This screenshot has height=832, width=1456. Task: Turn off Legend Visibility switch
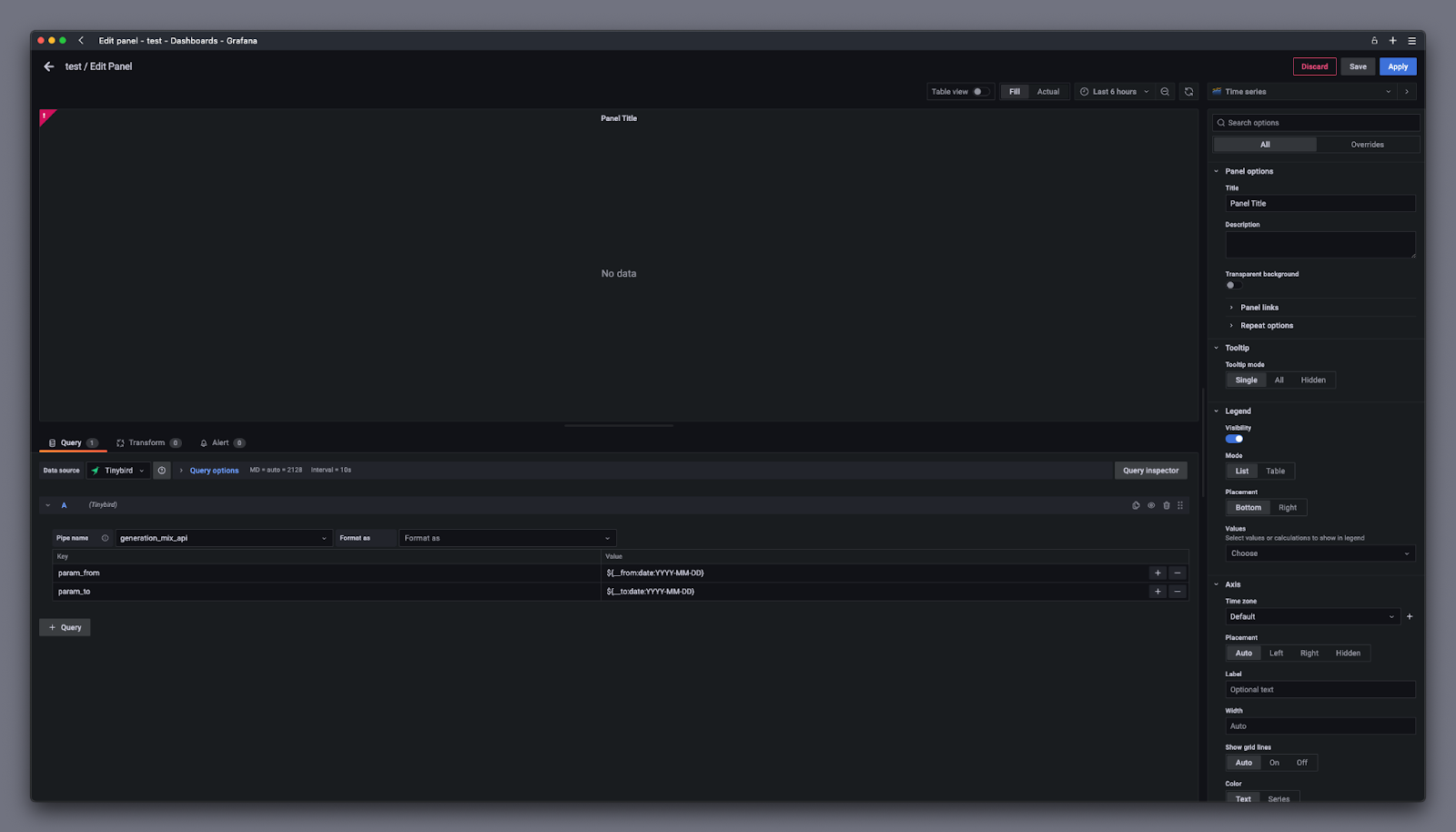[1234, 439]
